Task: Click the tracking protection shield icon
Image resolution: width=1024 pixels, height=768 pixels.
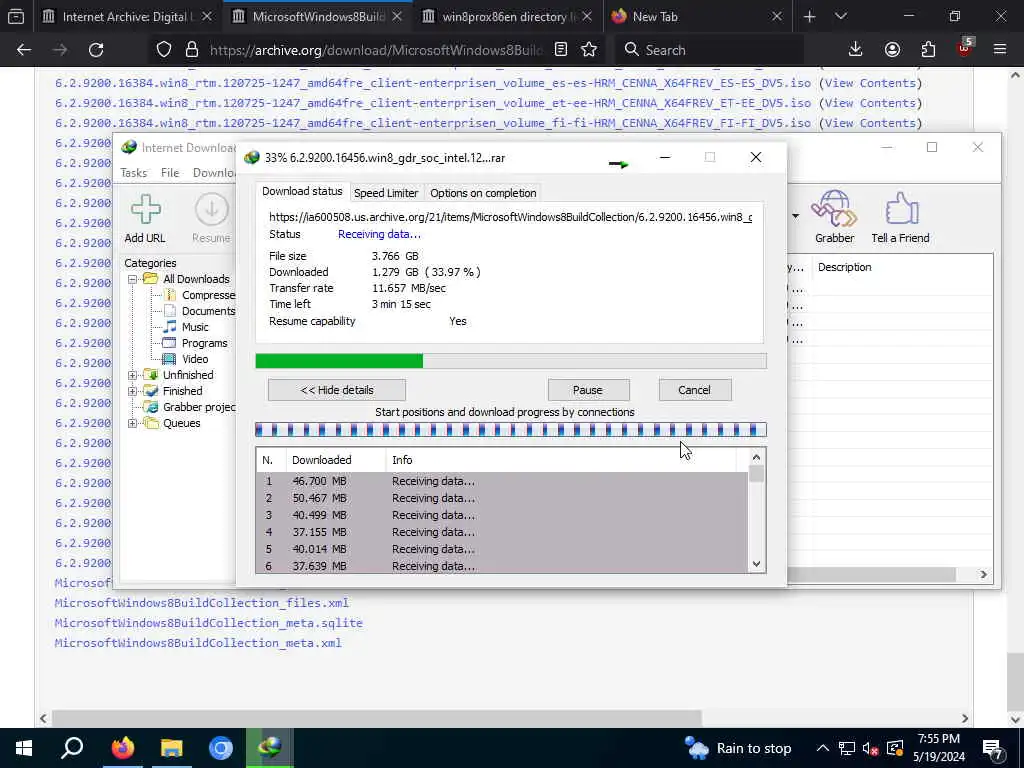Action: (x=164, y=50)
